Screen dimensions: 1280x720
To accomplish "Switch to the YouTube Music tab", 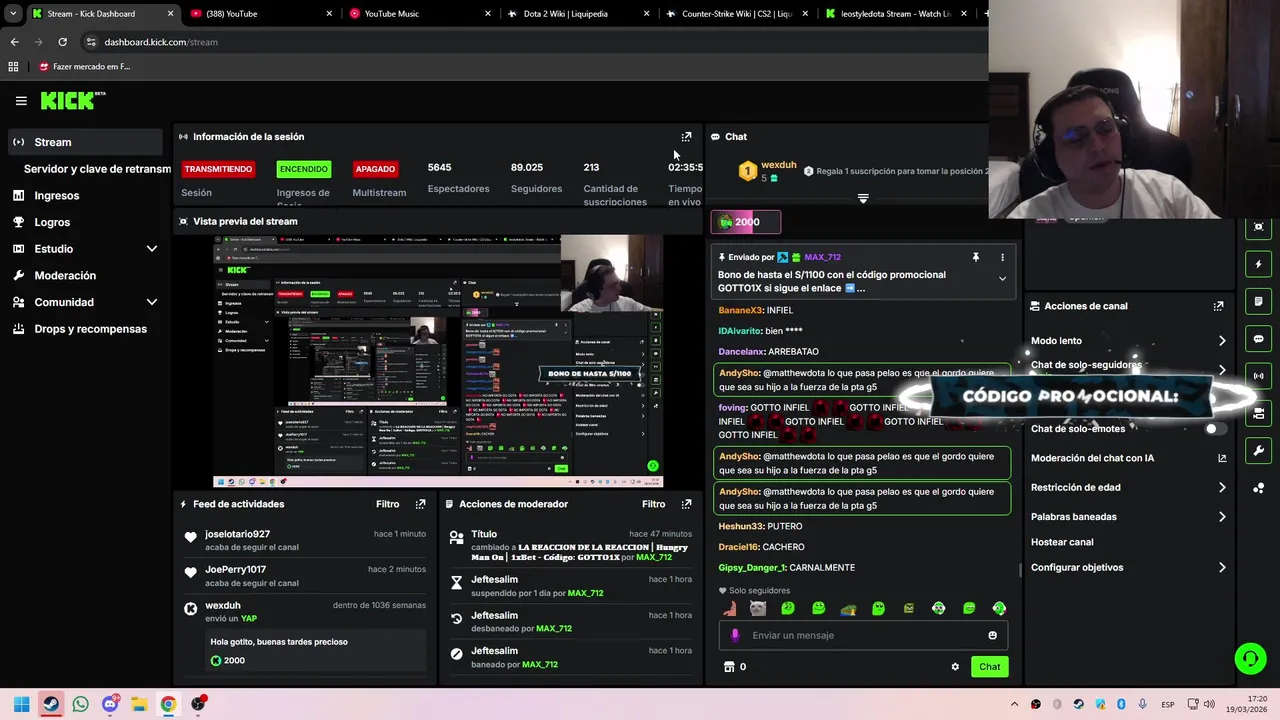I will point(420,14).
